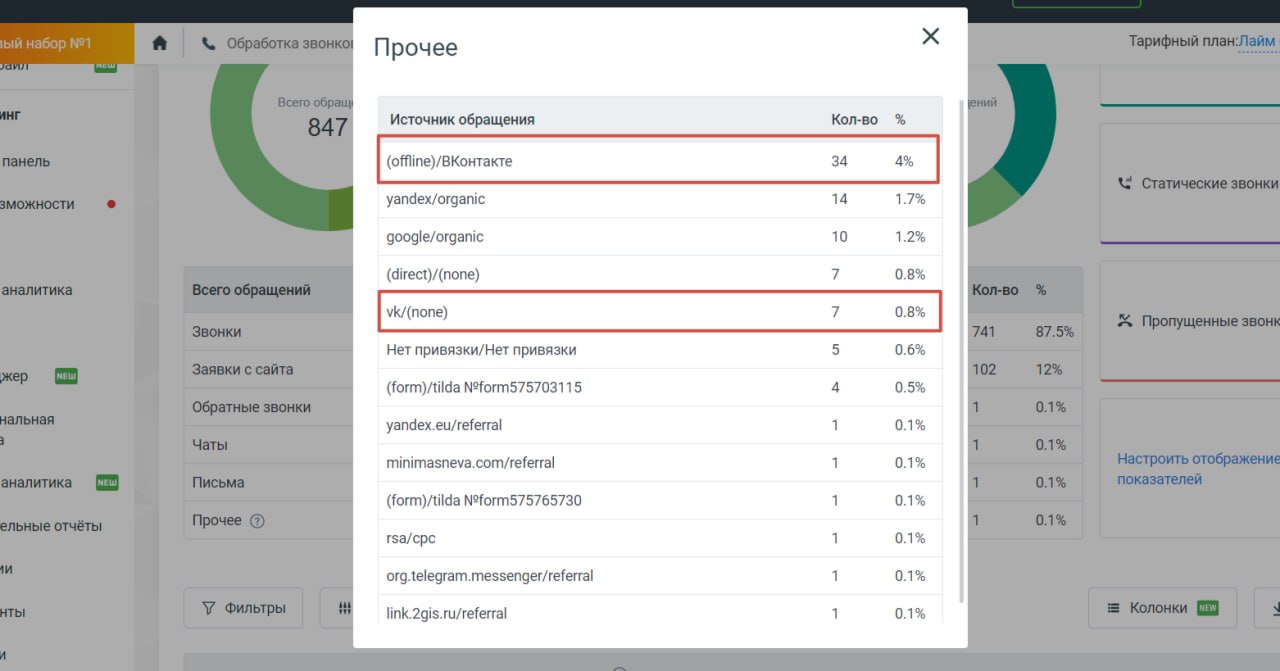Click the Пропущенные звонки missed-call icon

click(1125, 321)
